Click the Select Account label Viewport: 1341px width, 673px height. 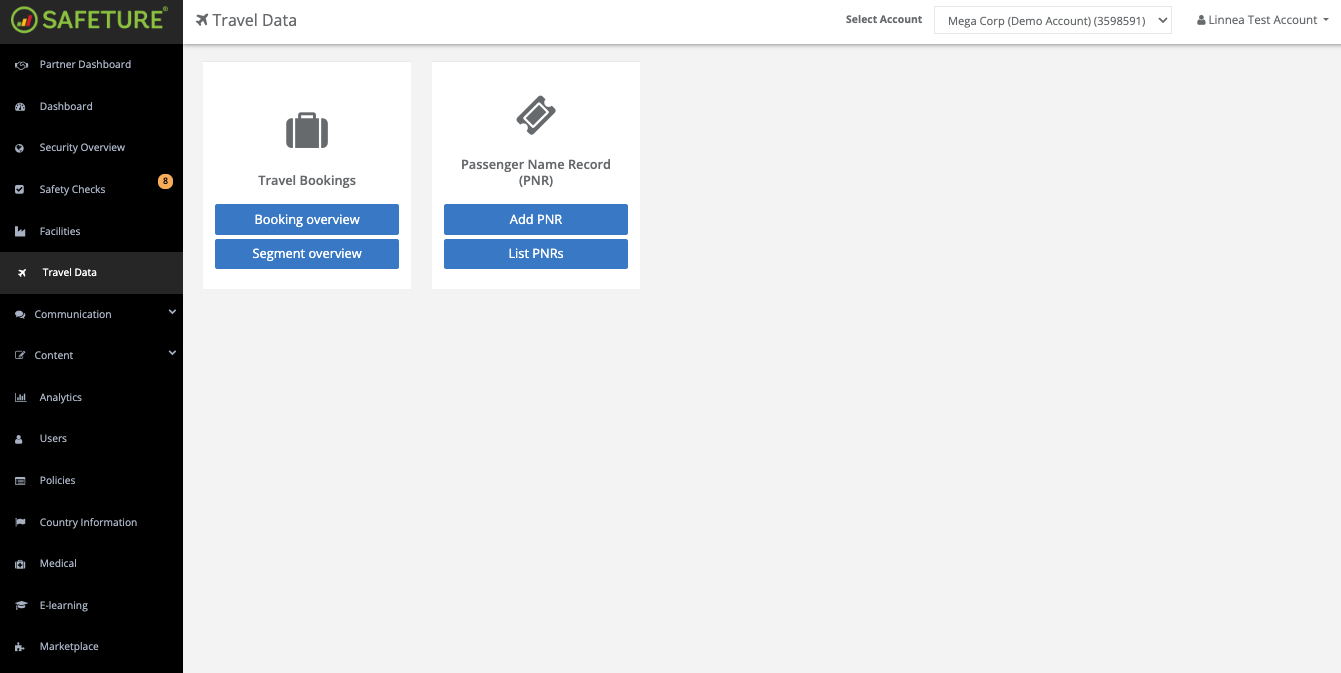[884, 20]
